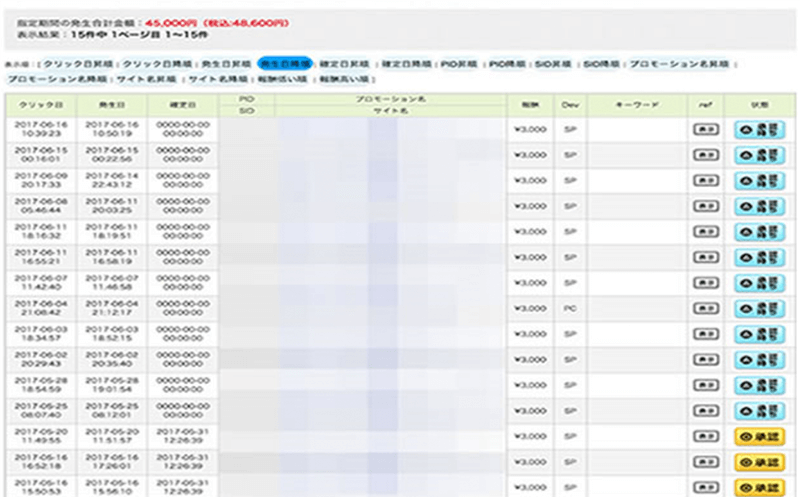
Task: Click the blue status badge in the 2017-06-16 row
Action: [758, 129]
